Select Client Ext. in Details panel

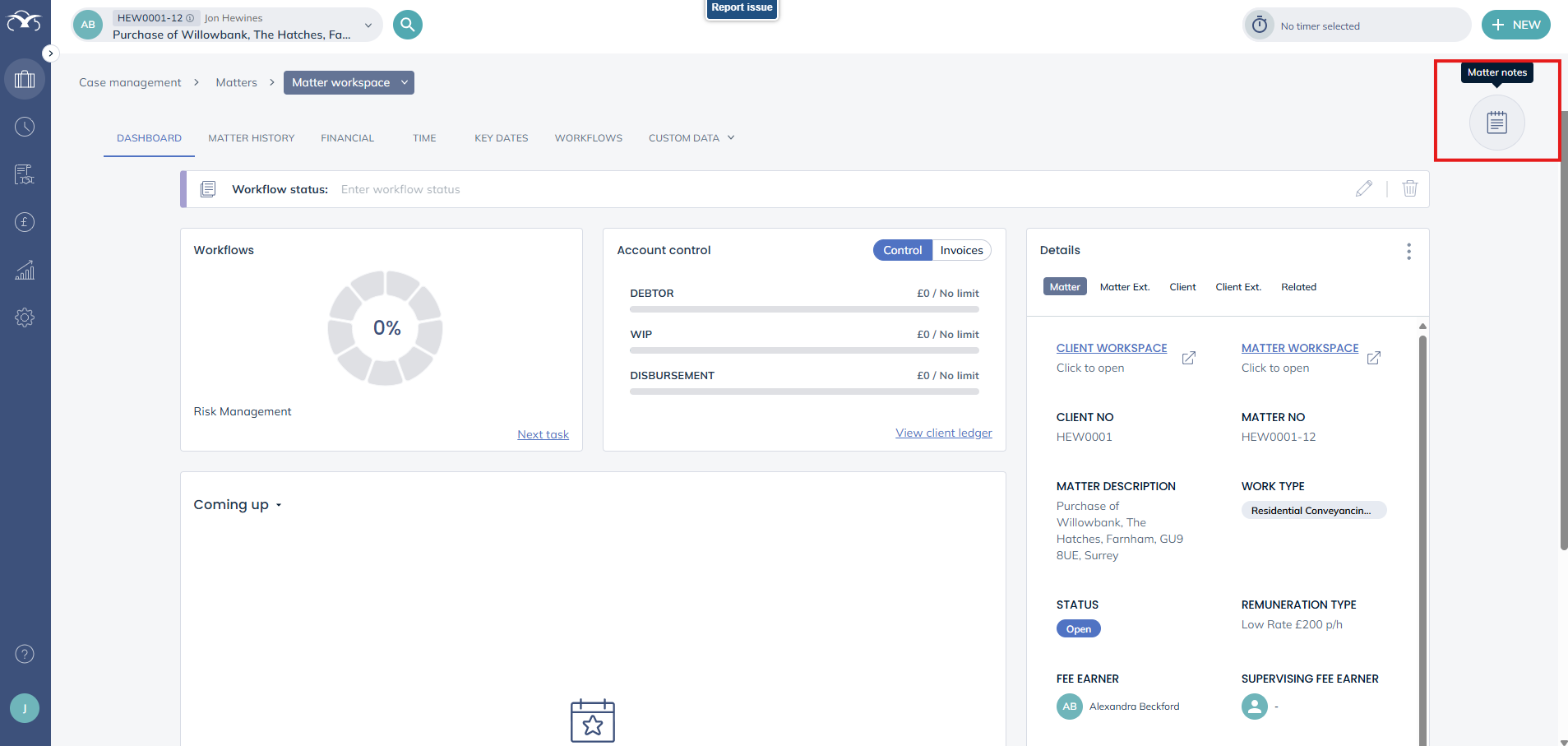pyautogui.click(x=1237, y=287)
